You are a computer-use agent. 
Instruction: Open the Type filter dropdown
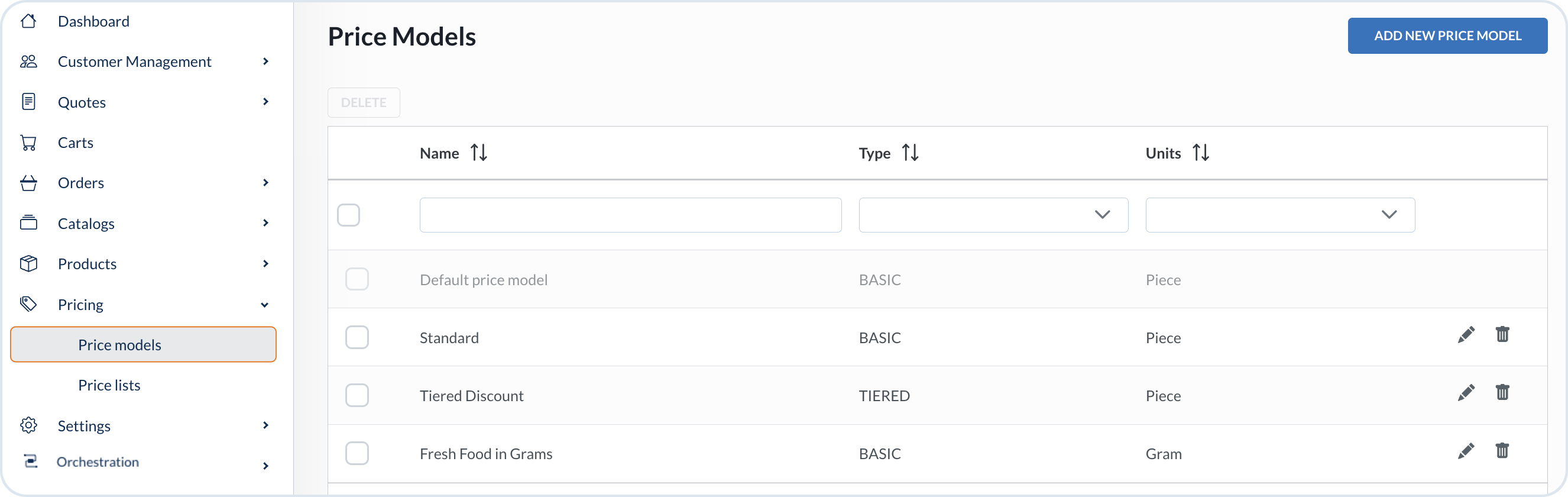[993, 215]
